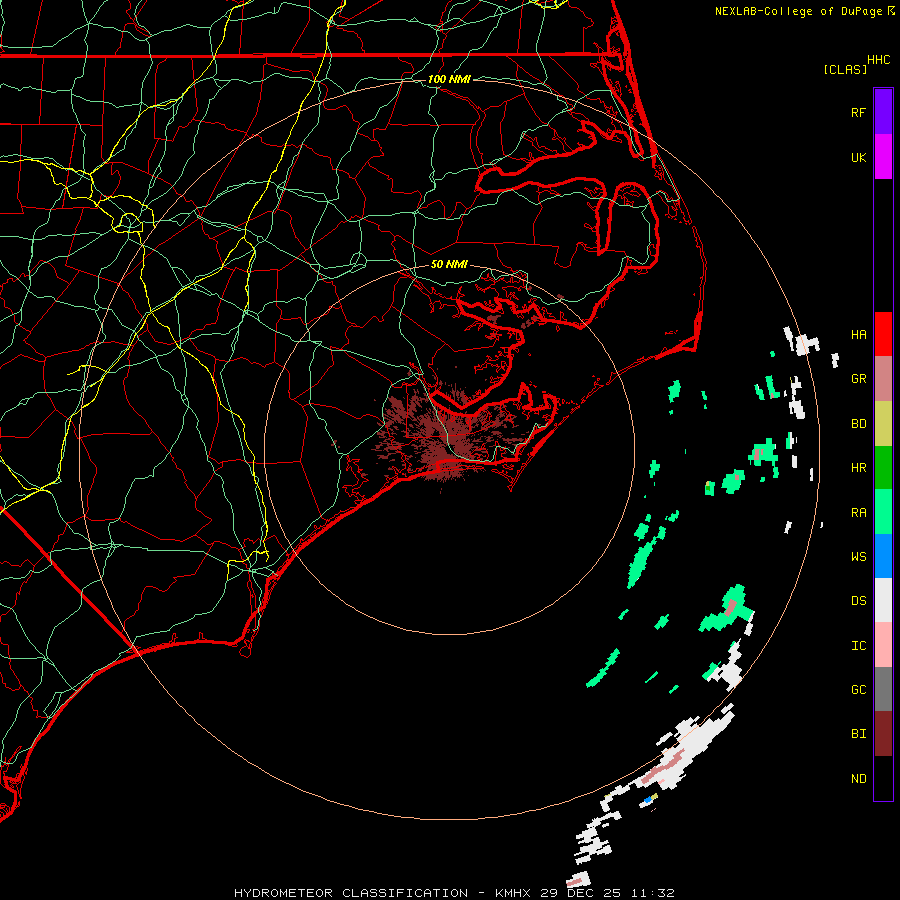
Task: Click the RF legend label
Action: point(858,112)
